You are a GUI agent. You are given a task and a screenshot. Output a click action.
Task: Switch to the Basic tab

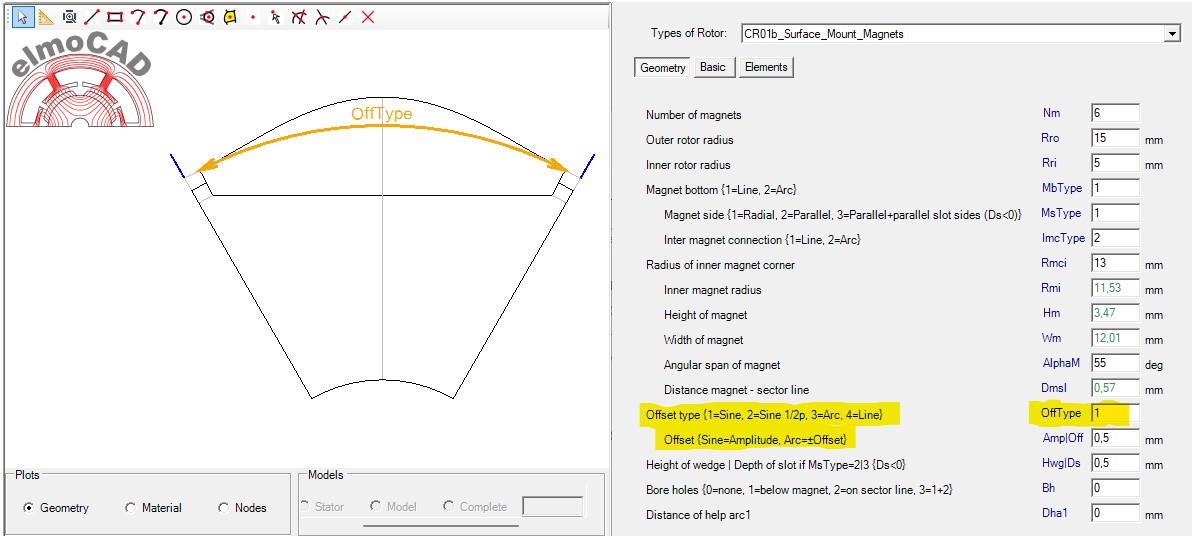pyautogui.click(x=713, y=68)
